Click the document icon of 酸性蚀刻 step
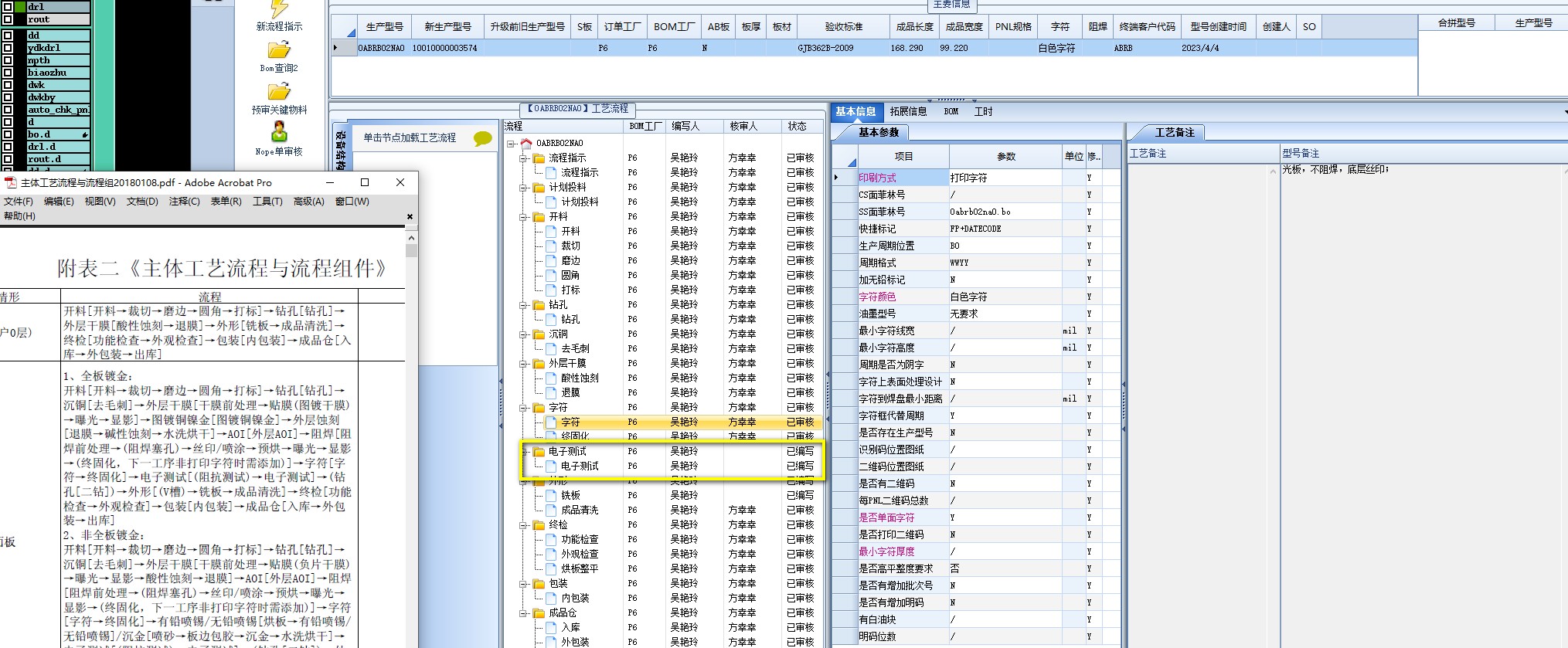This screenshot has height=648, width=1568. [x=551, y=378]
